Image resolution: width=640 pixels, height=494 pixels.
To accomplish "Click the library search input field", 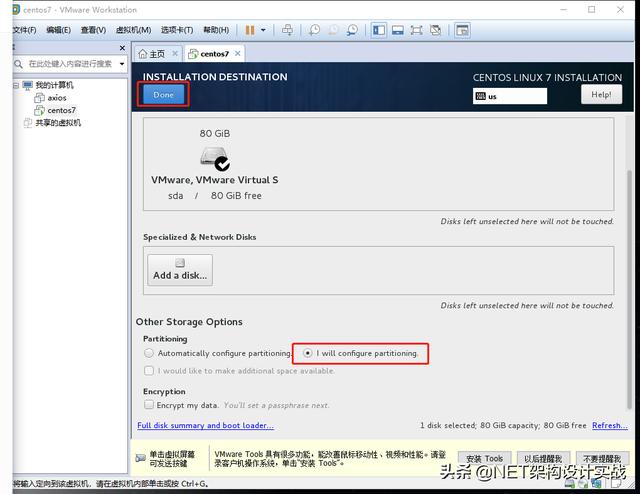I will pyautogui.click(x=70, y=64).
